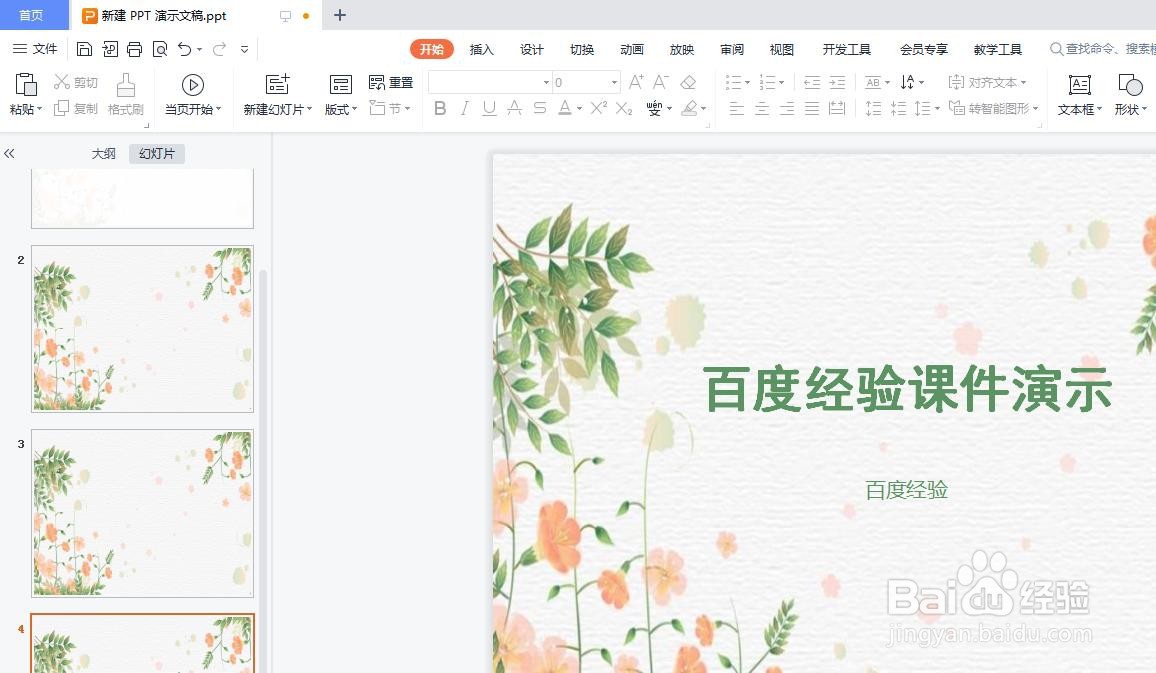
Task: Expand numbered list options
Action: click(x=781, y=83)
